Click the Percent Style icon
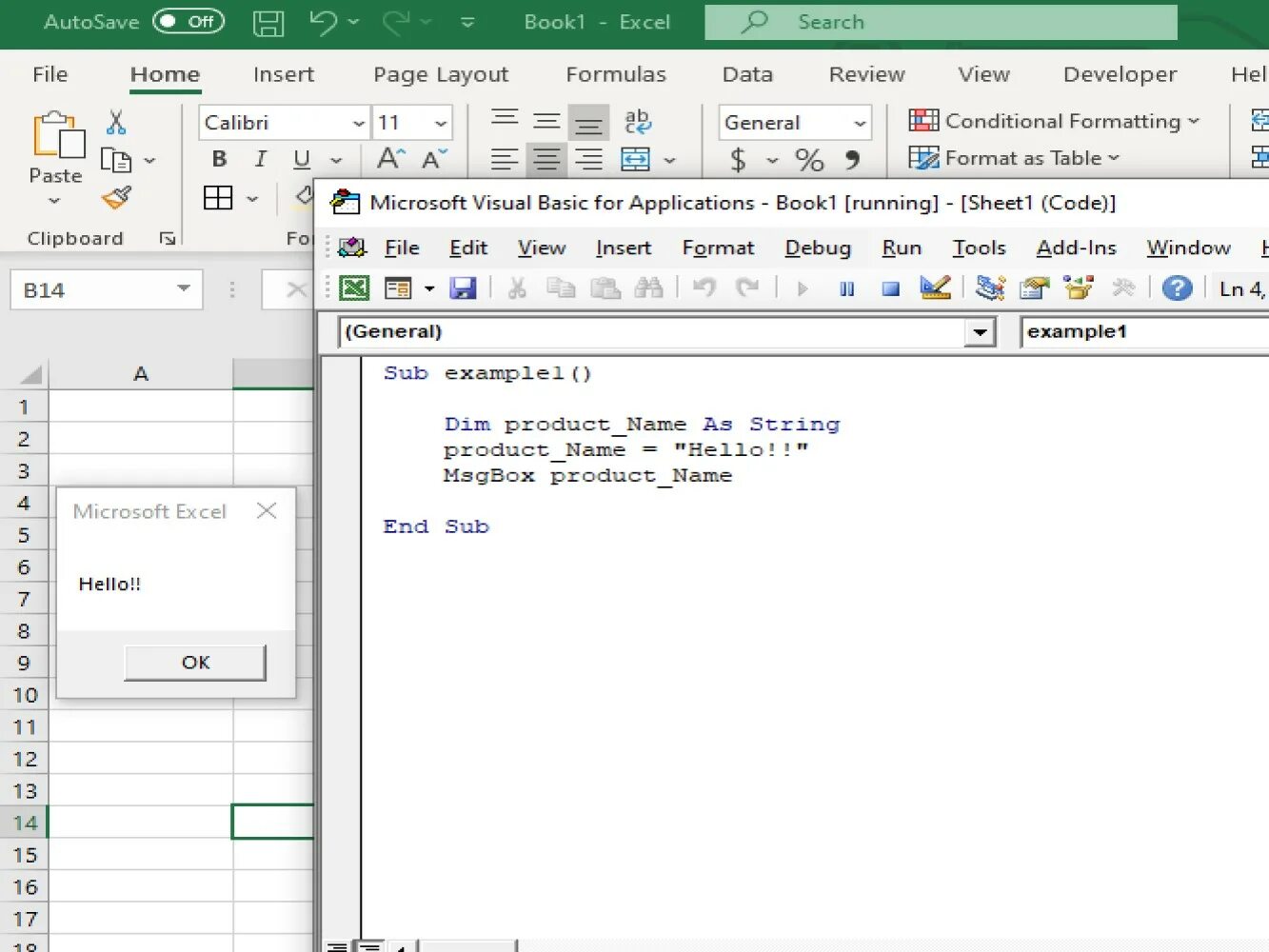 (809, 159)
